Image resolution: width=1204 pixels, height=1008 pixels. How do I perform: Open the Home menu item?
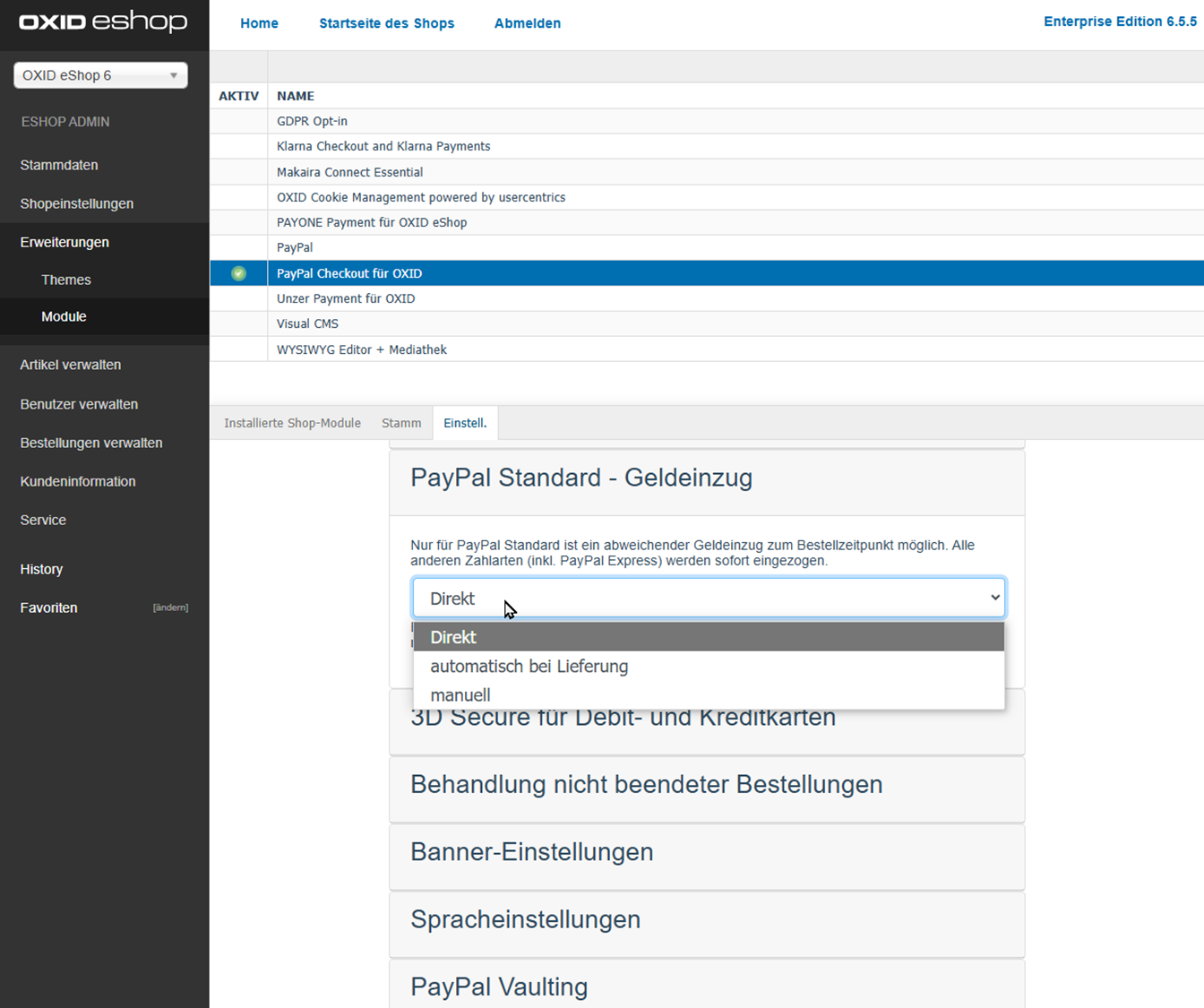(x=259, y=23)
